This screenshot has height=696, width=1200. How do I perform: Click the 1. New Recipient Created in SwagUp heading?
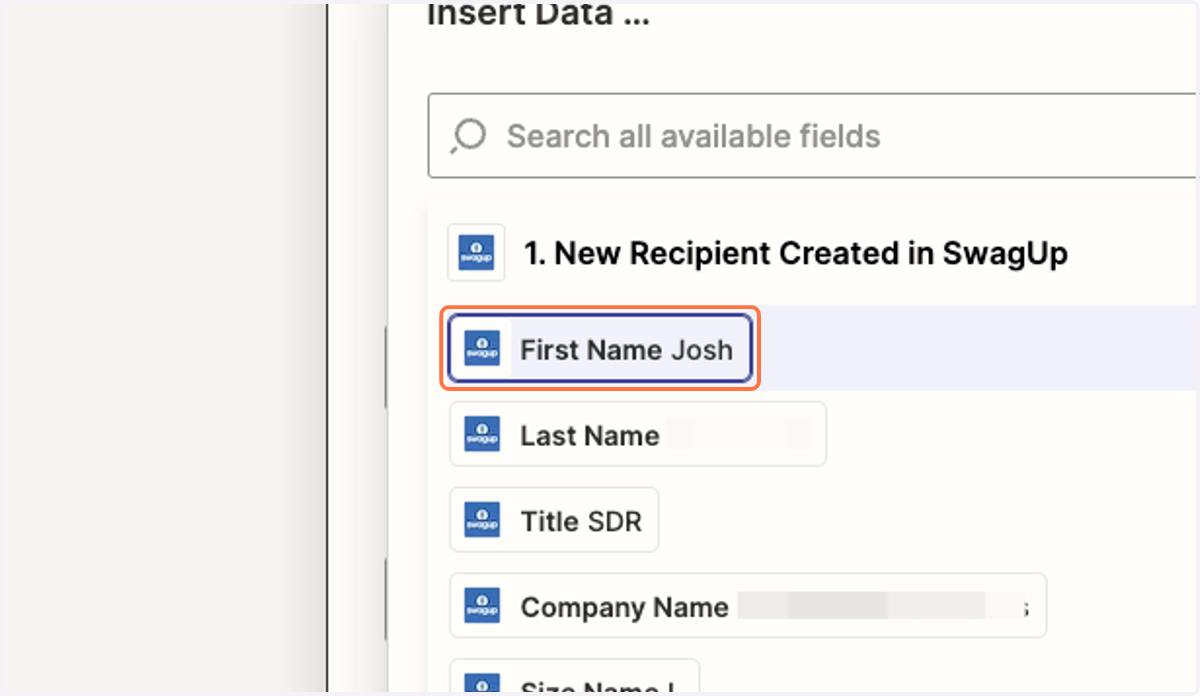click(x=796, y=254)
